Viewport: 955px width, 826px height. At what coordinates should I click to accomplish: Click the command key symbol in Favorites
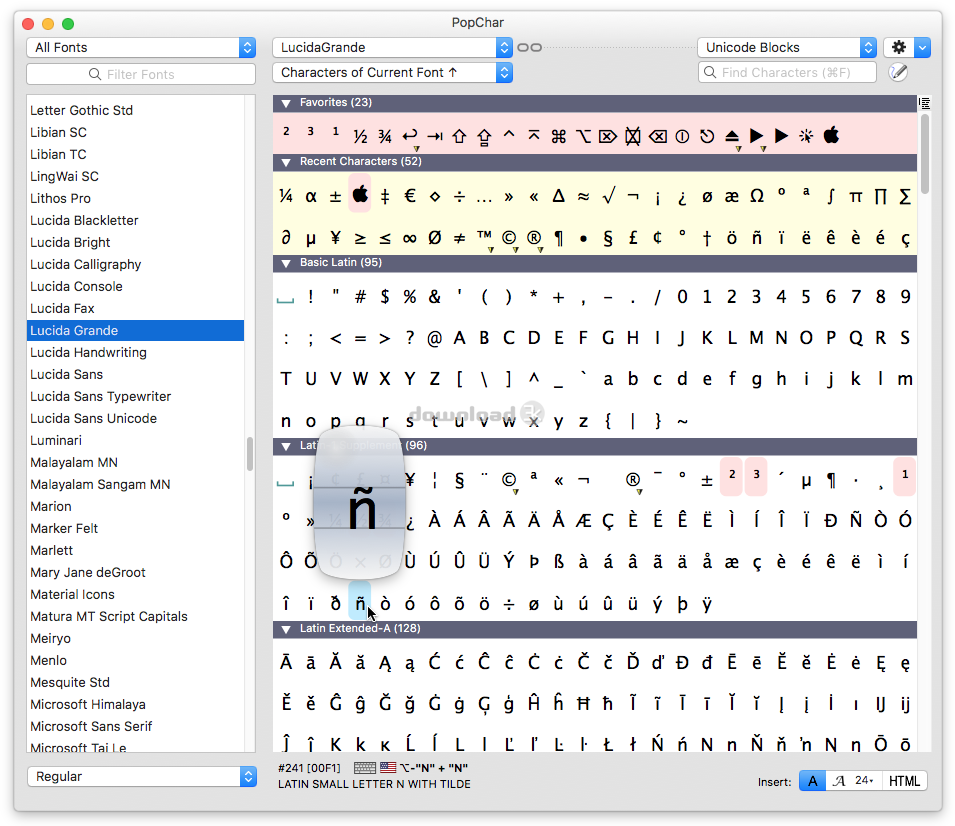[x=558, y=136]
